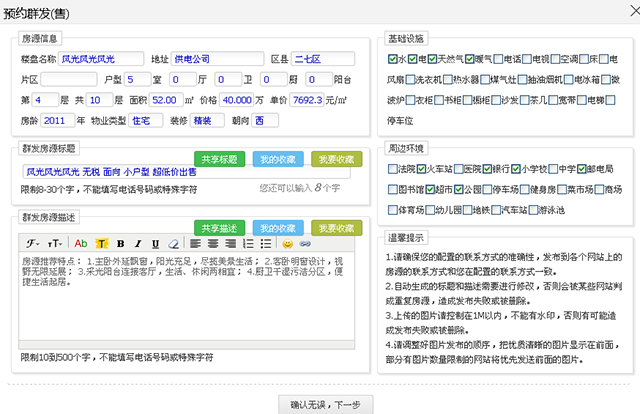Align description text to the right
This screenshot has width=640, height=414.
(x=231, y=244)
